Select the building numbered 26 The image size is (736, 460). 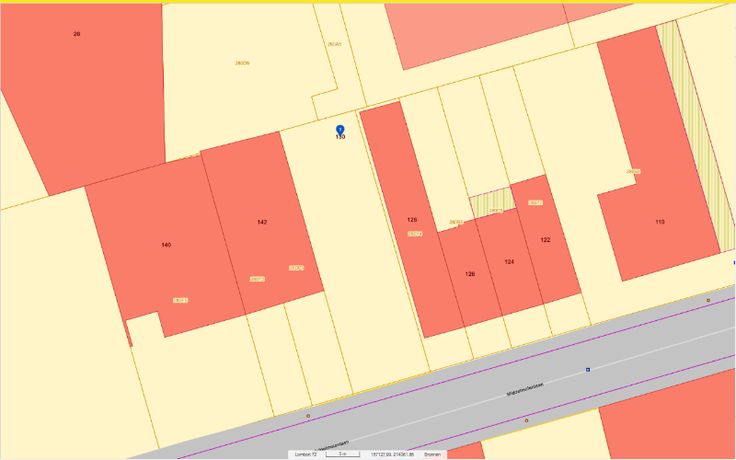(x=80, y=90)
